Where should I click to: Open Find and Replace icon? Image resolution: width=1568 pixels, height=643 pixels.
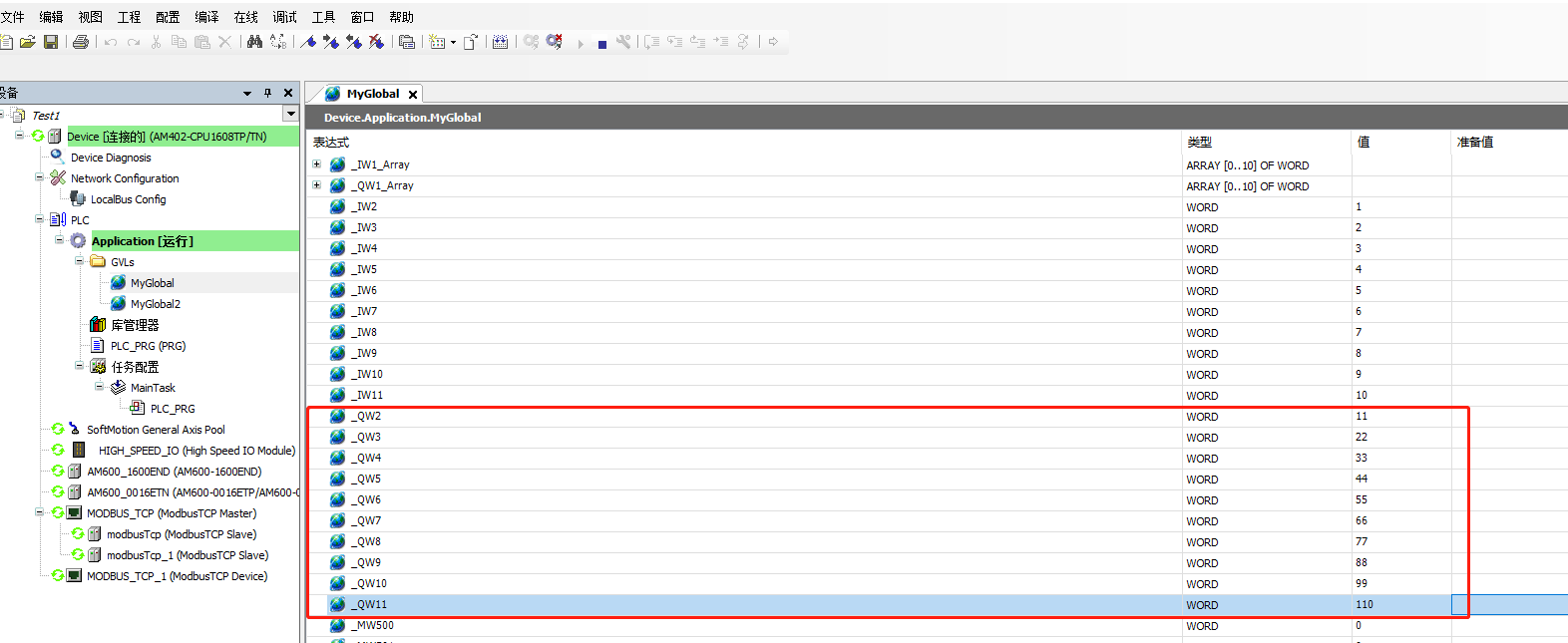coord(278,42)
